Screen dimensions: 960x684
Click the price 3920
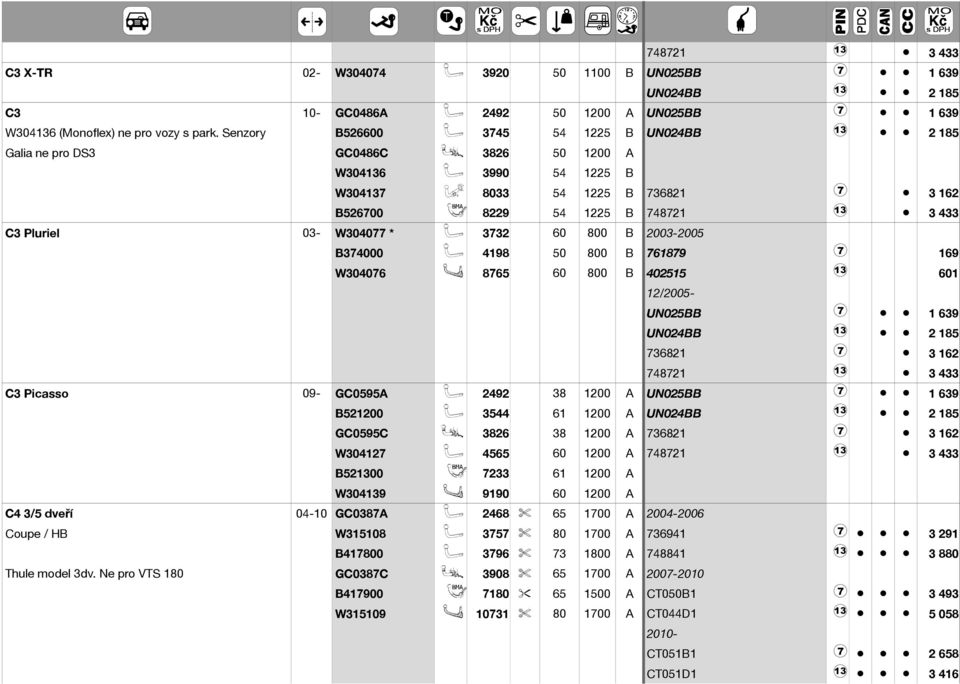click(x=495, y=73)
